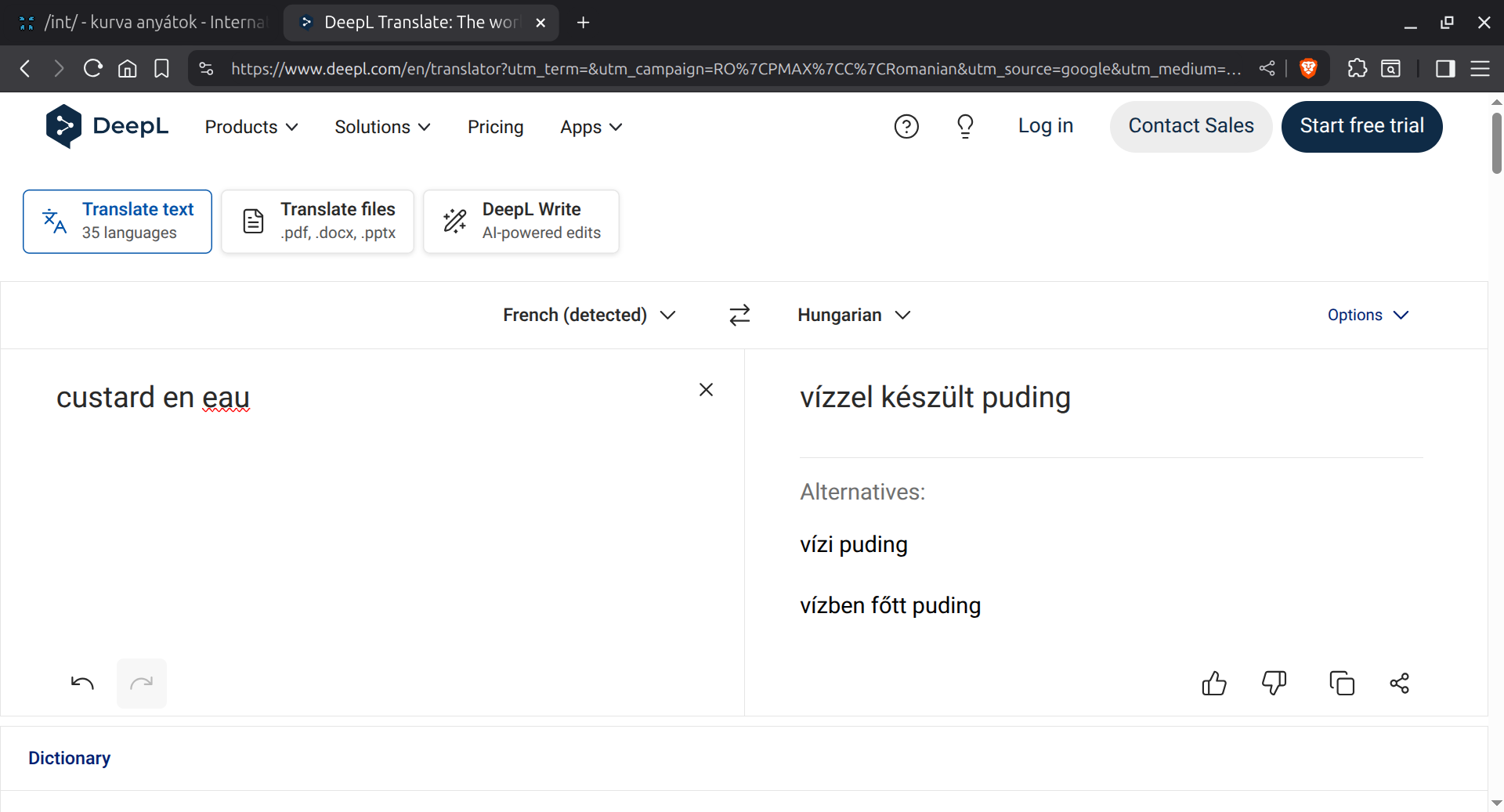
Task: Choose alternative 'vízben főtt puding'
Action: click(890, 605)
